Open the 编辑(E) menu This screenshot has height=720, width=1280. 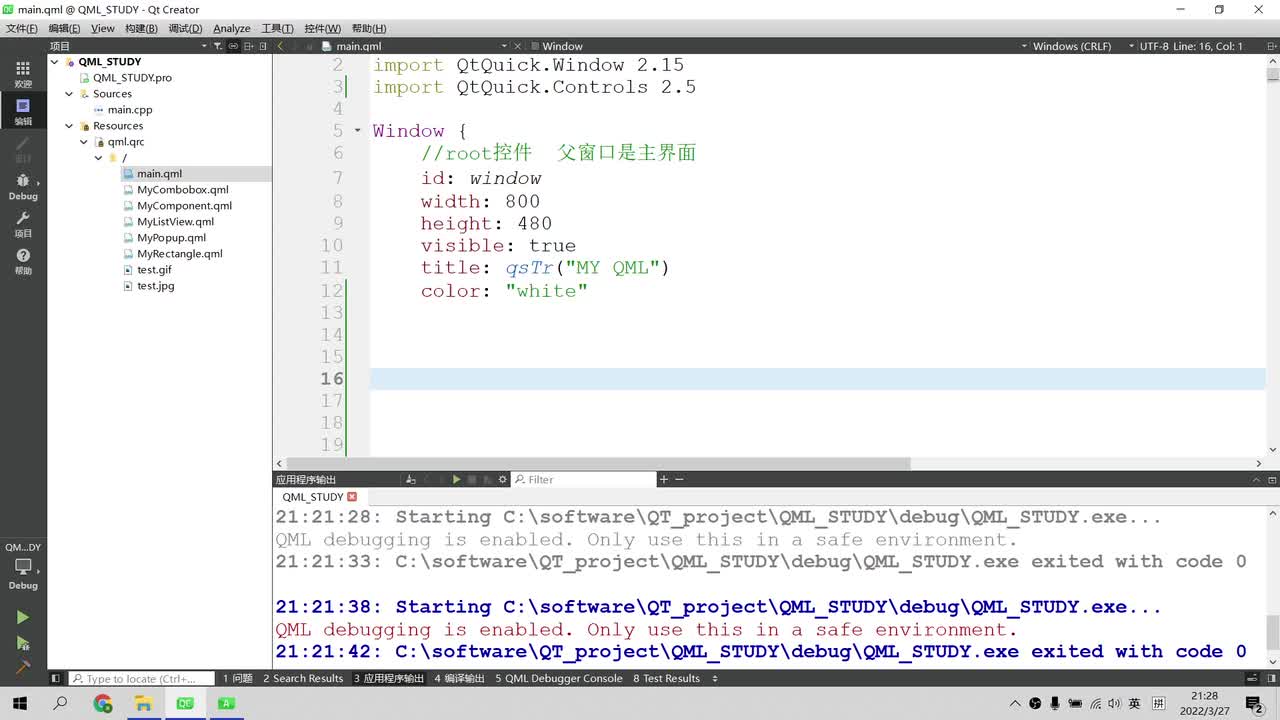[x=64, y=29]
